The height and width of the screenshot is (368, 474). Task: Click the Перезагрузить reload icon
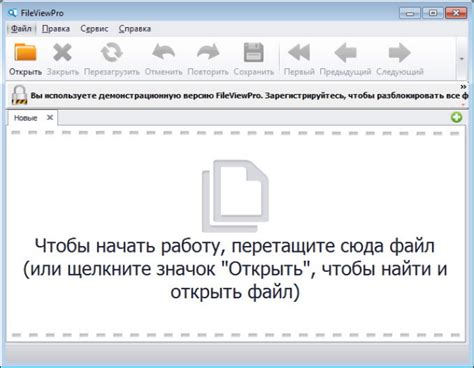tap(112, 52)
